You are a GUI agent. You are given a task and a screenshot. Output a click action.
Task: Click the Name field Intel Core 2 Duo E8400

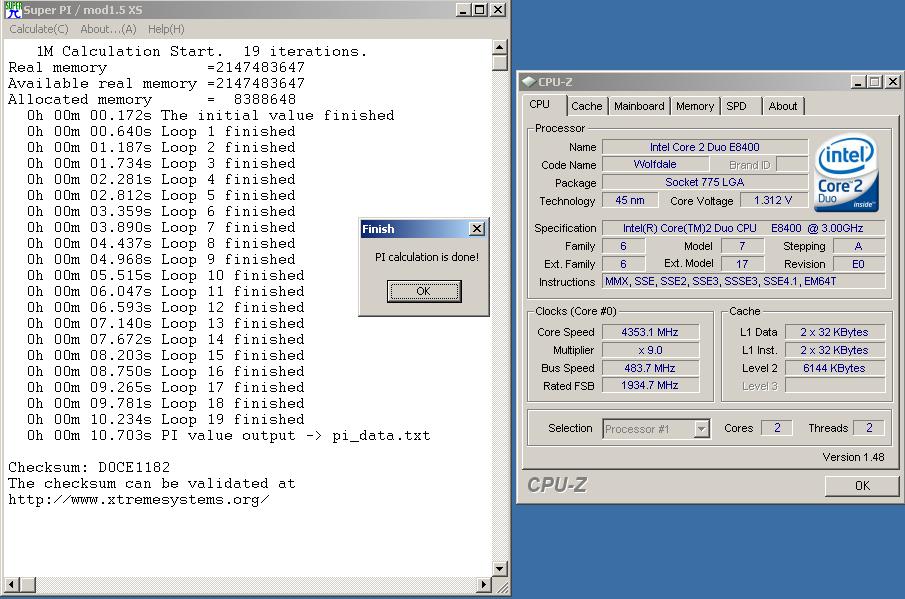(x=705, y=147)
